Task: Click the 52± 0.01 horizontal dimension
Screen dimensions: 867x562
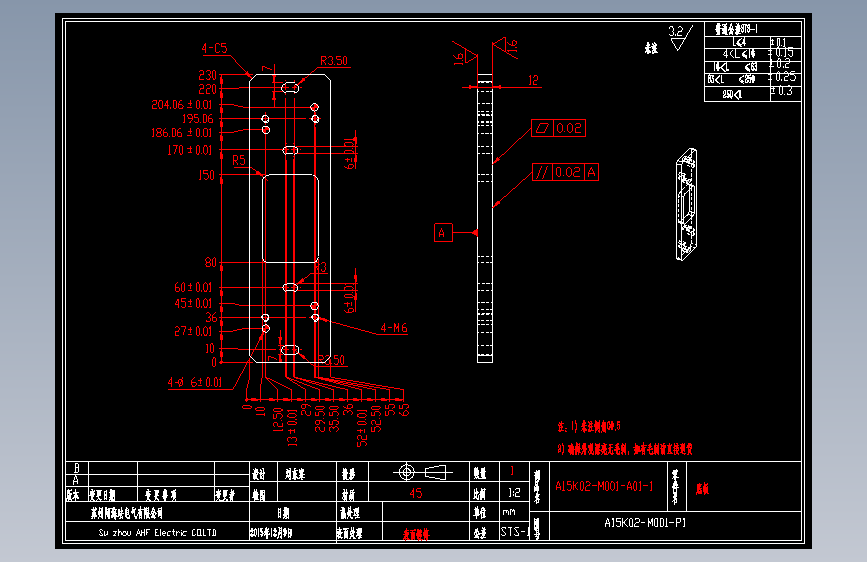Action: coord(362,428)
